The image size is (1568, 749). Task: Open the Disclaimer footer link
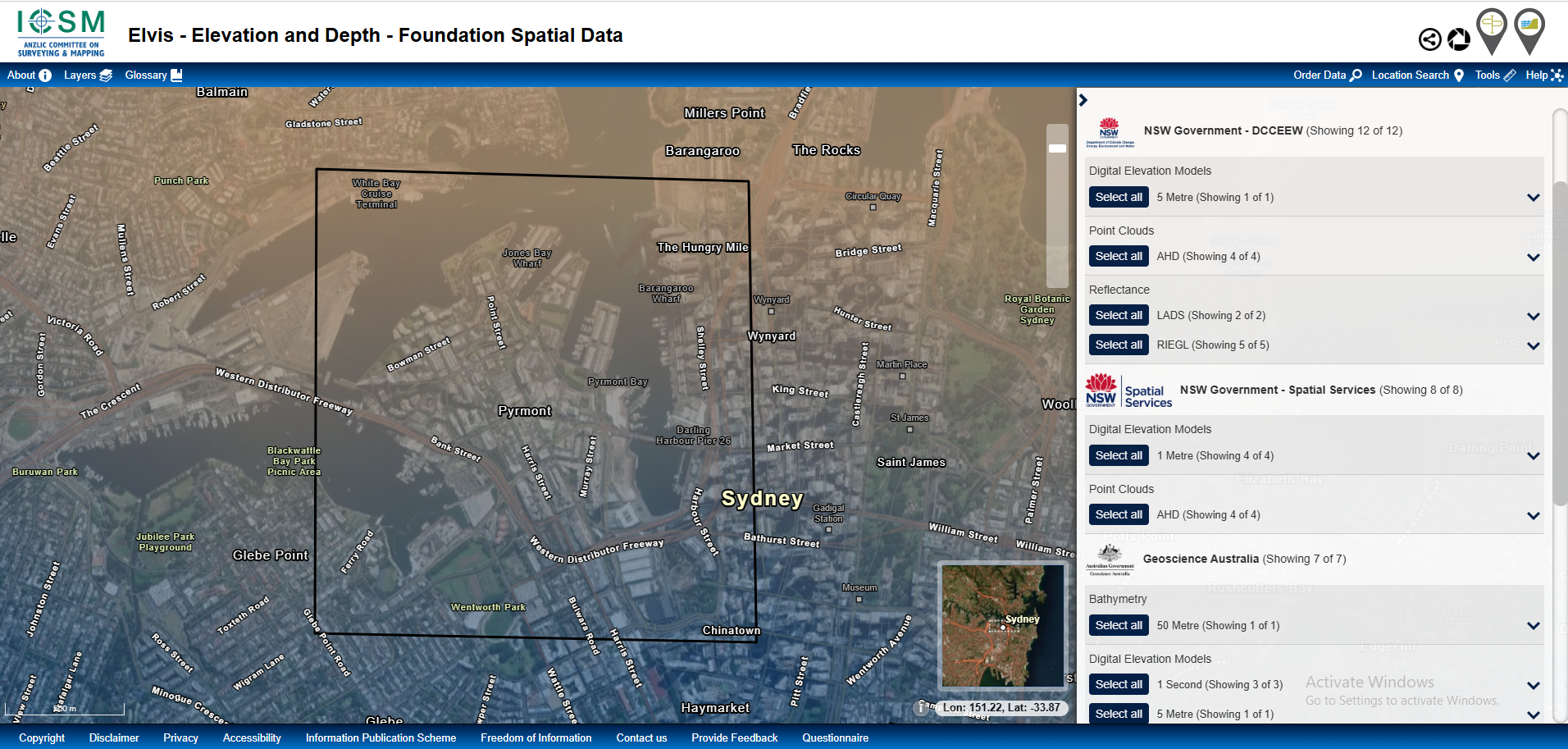click(114, 738)
